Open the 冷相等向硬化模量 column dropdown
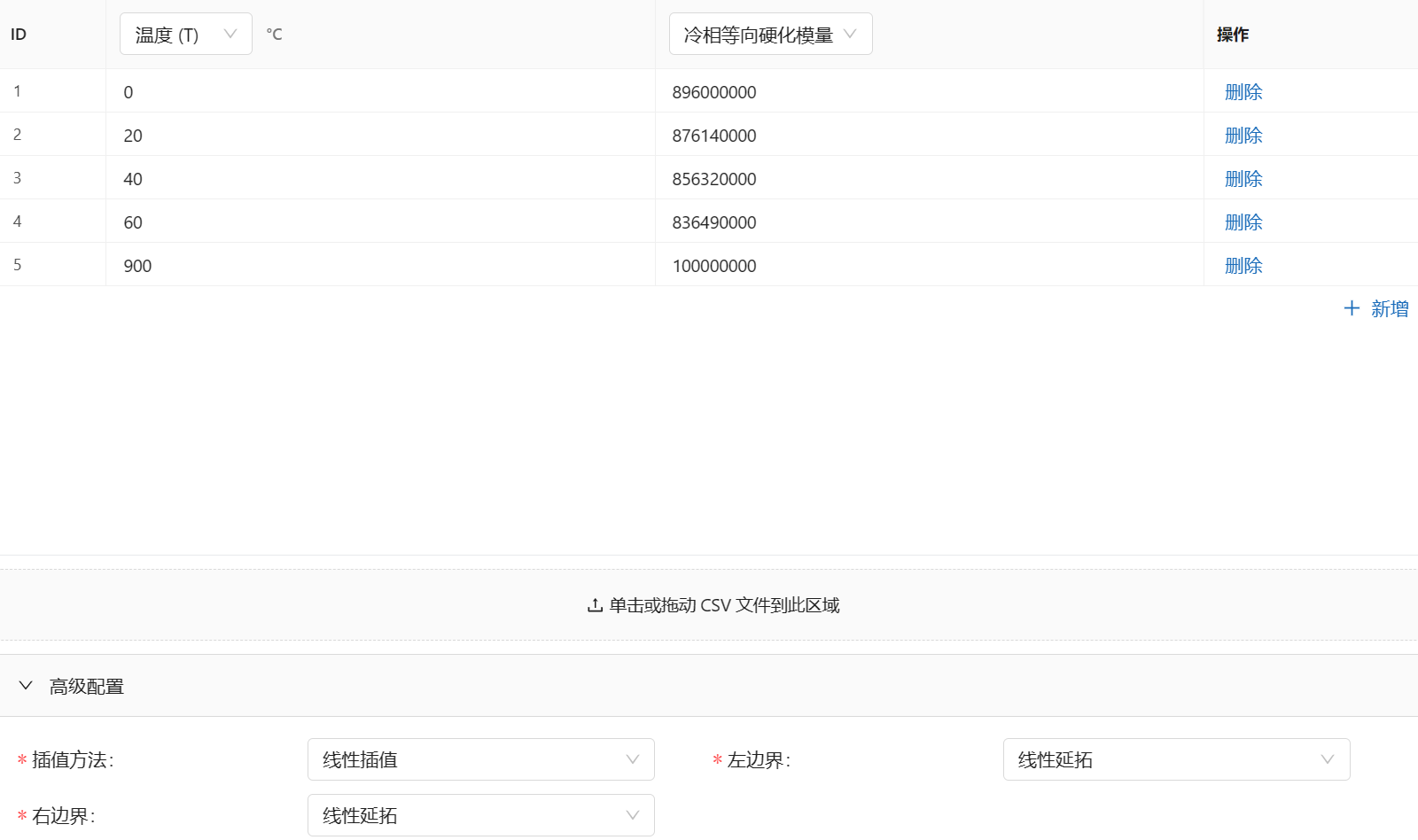Viewport: 1418px width, 840px height. pyautogui.click(x=770, y=35)
